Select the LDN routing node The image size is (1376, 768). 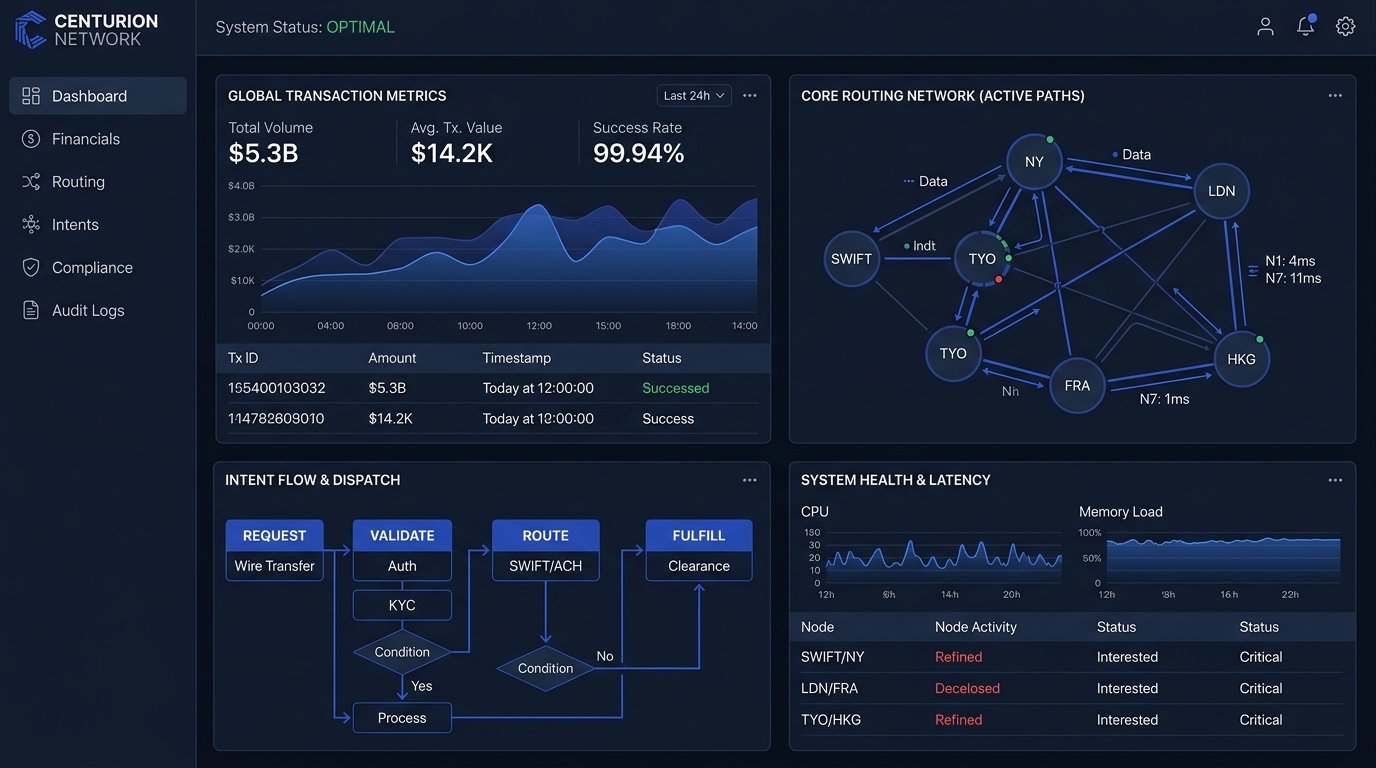click(x=1221, y=191)
